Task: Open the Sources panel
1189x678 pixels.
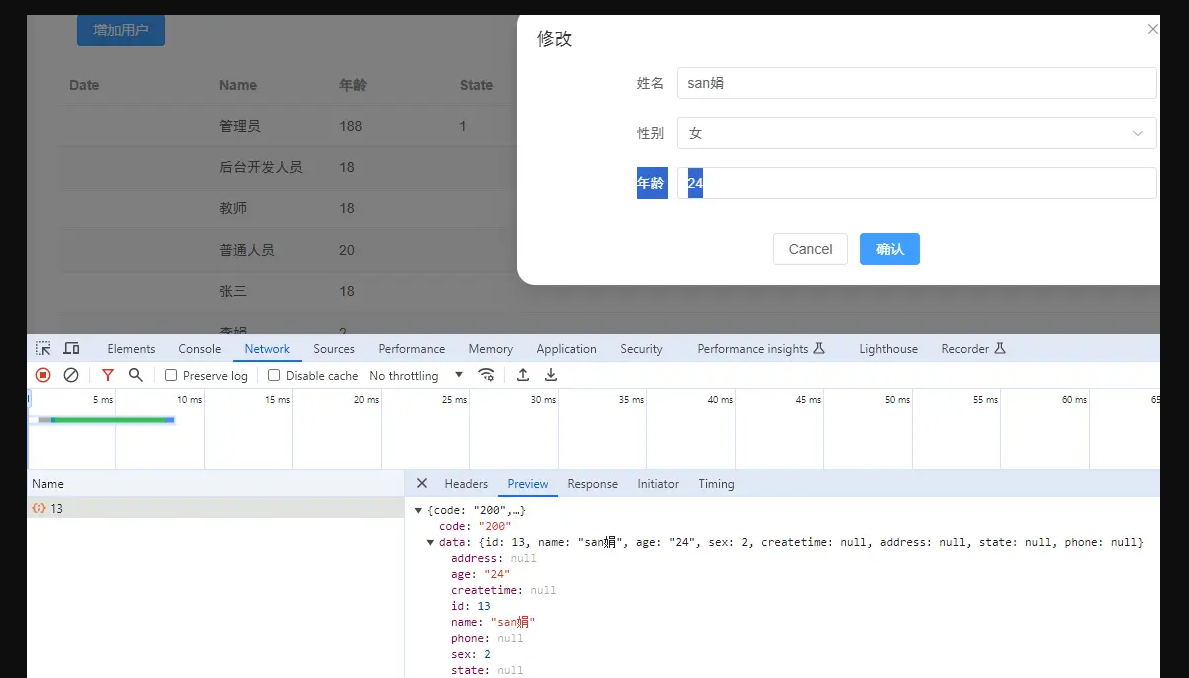Action: pos(334,349)
